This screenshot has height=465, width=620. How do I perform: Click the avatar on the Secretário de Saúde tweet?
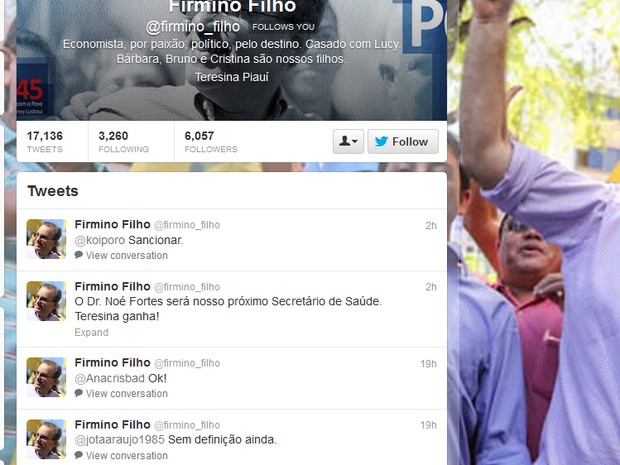(46, 301)
